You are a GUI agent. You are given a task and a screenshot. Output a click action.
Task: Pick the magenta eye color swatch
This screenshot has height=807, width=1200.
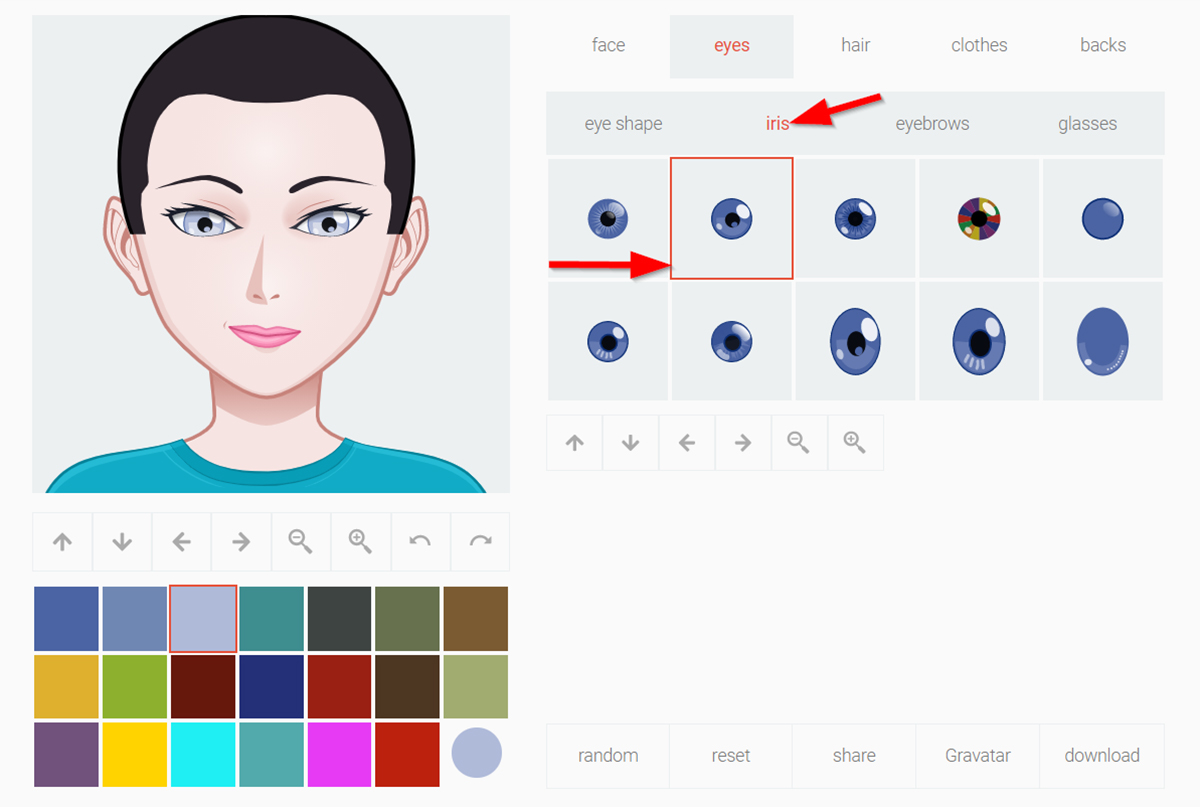339,754
